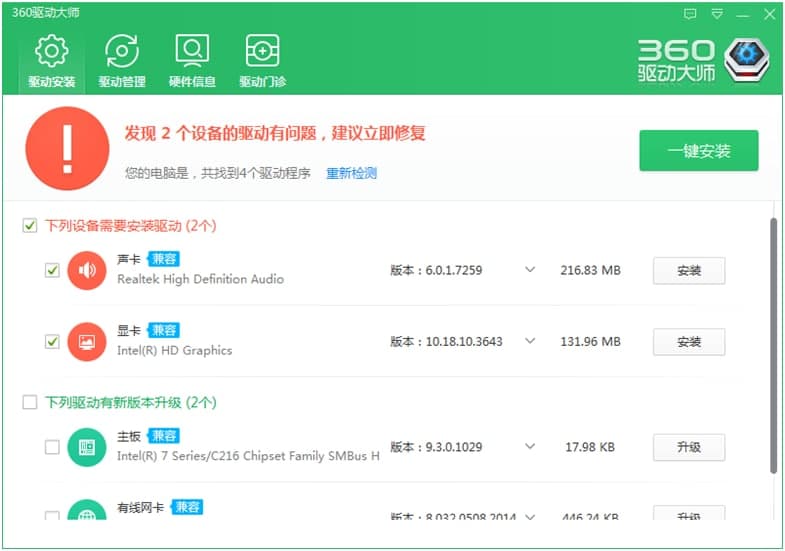Expand version dropdown for sound card 6.0.1.7259
The width and height of the screenshot is (785, 551).
click(x=530, y=270)
